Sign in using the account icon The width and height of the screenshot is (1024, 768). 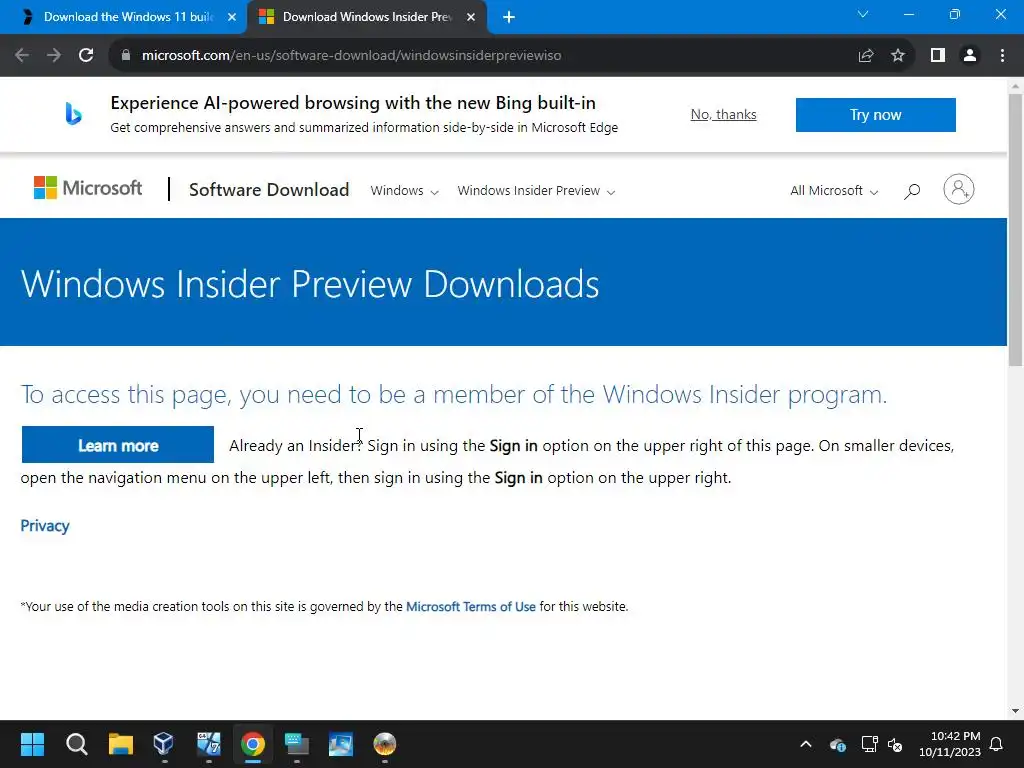(x=958, y=189)
